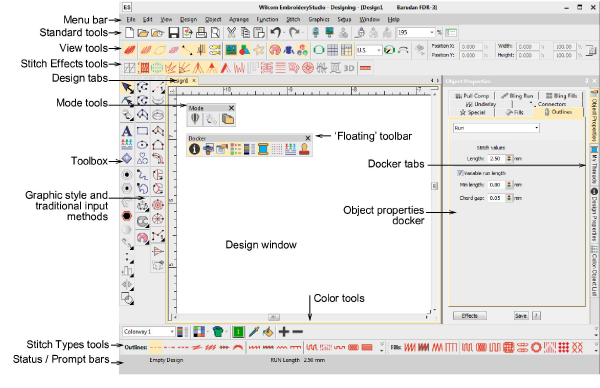The width and height of the screenshot is (600, 388).
Task: Open the U.S. measurement units dropdown
Action: (378, 50)
